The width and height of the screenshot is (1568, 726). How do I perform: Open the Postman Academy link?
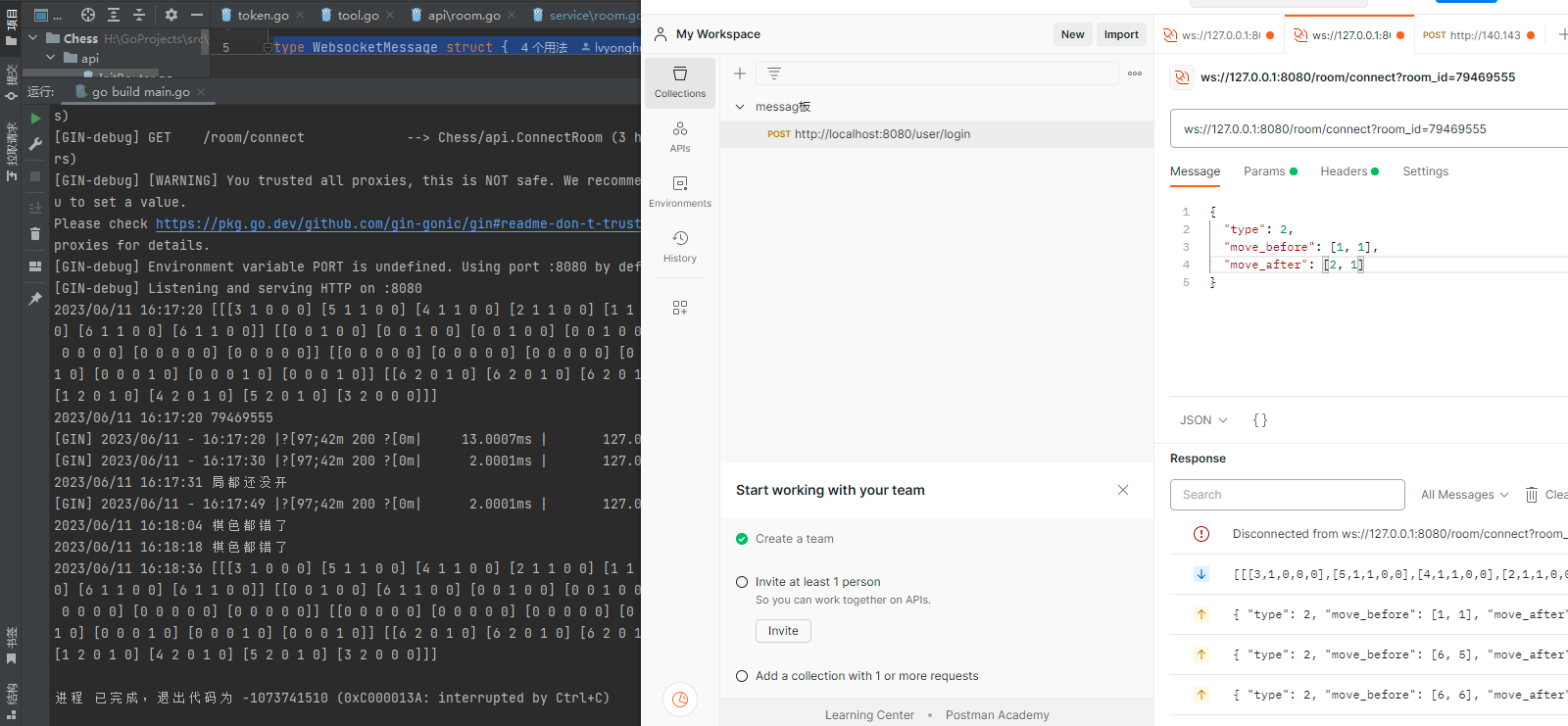[997, 715]
